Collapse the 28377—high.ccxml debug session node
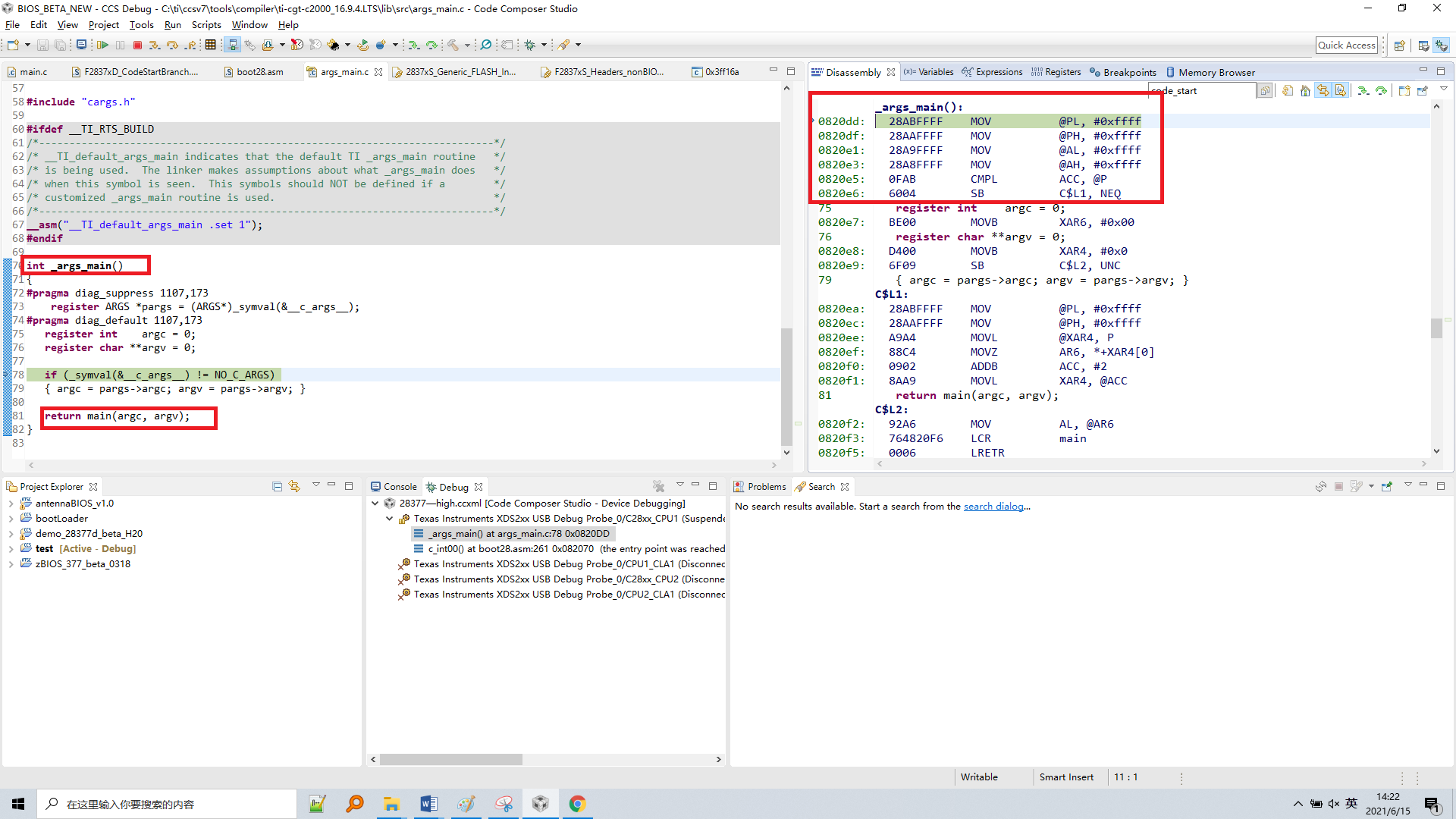1456x819 pixels. click(375, 504)
